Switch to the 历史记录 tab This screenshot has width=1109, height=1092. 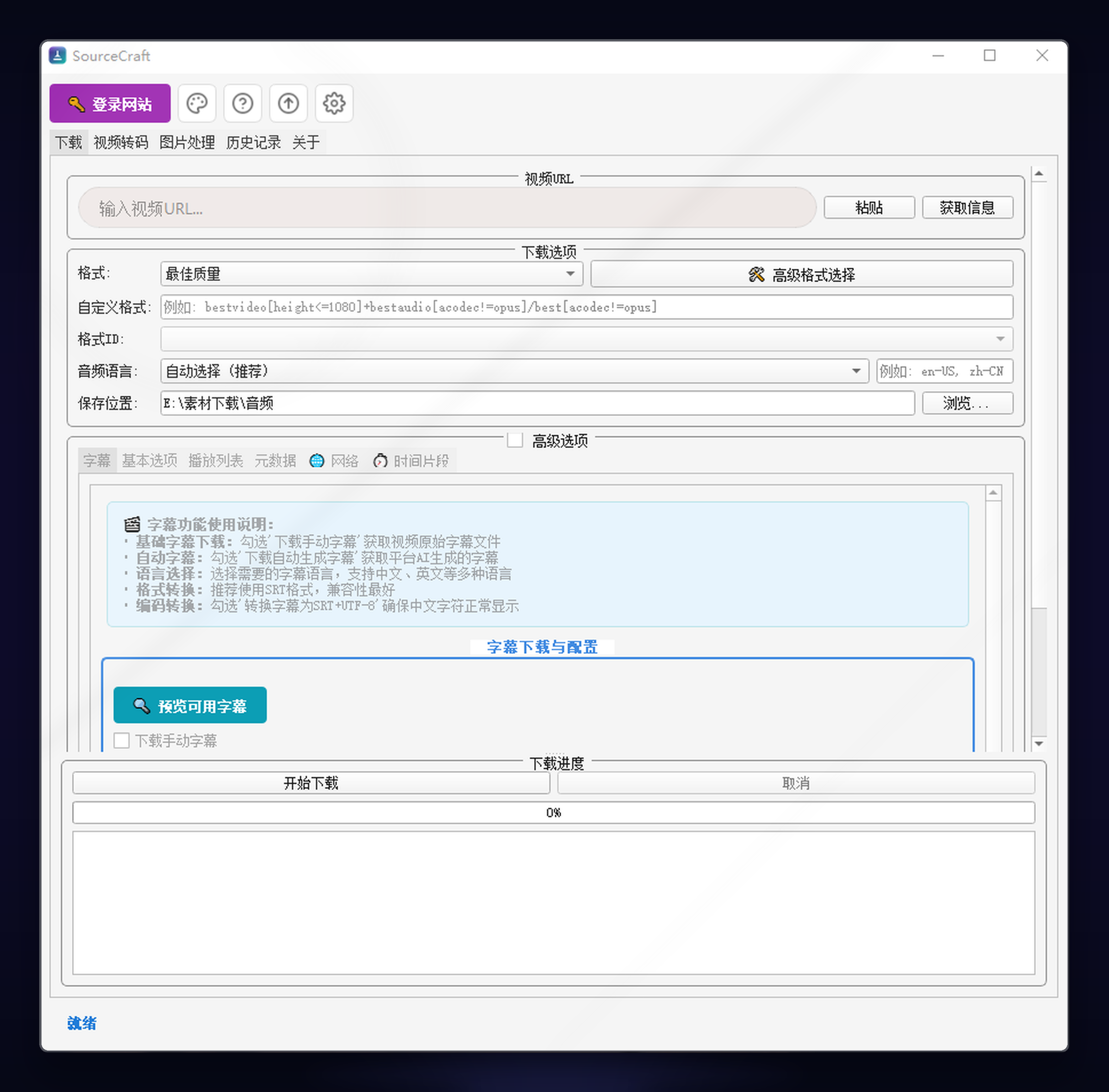coord(253,142)
